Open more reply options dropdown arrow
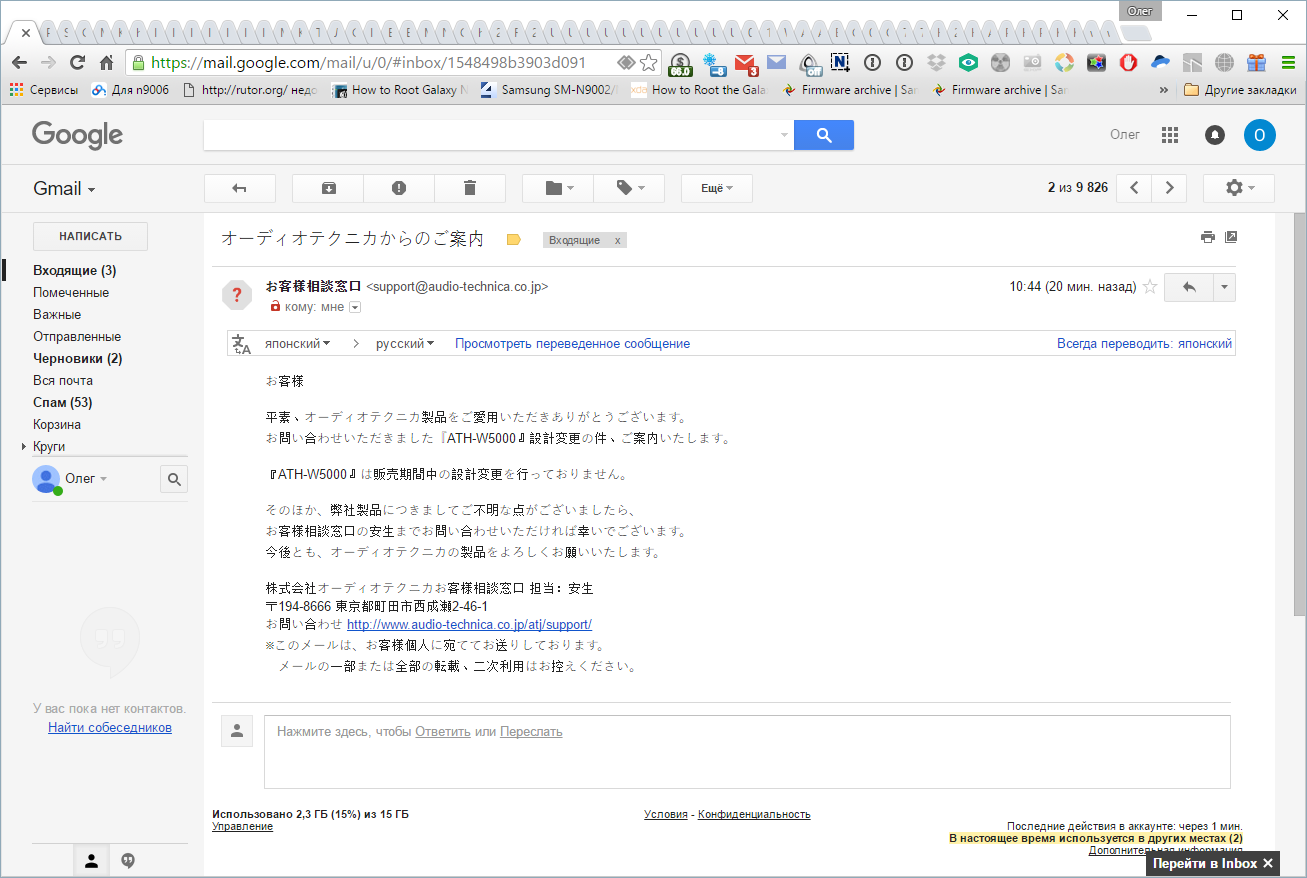Image resolution: width=1307 pixels, height=878 pixels. coord(1225,287)
